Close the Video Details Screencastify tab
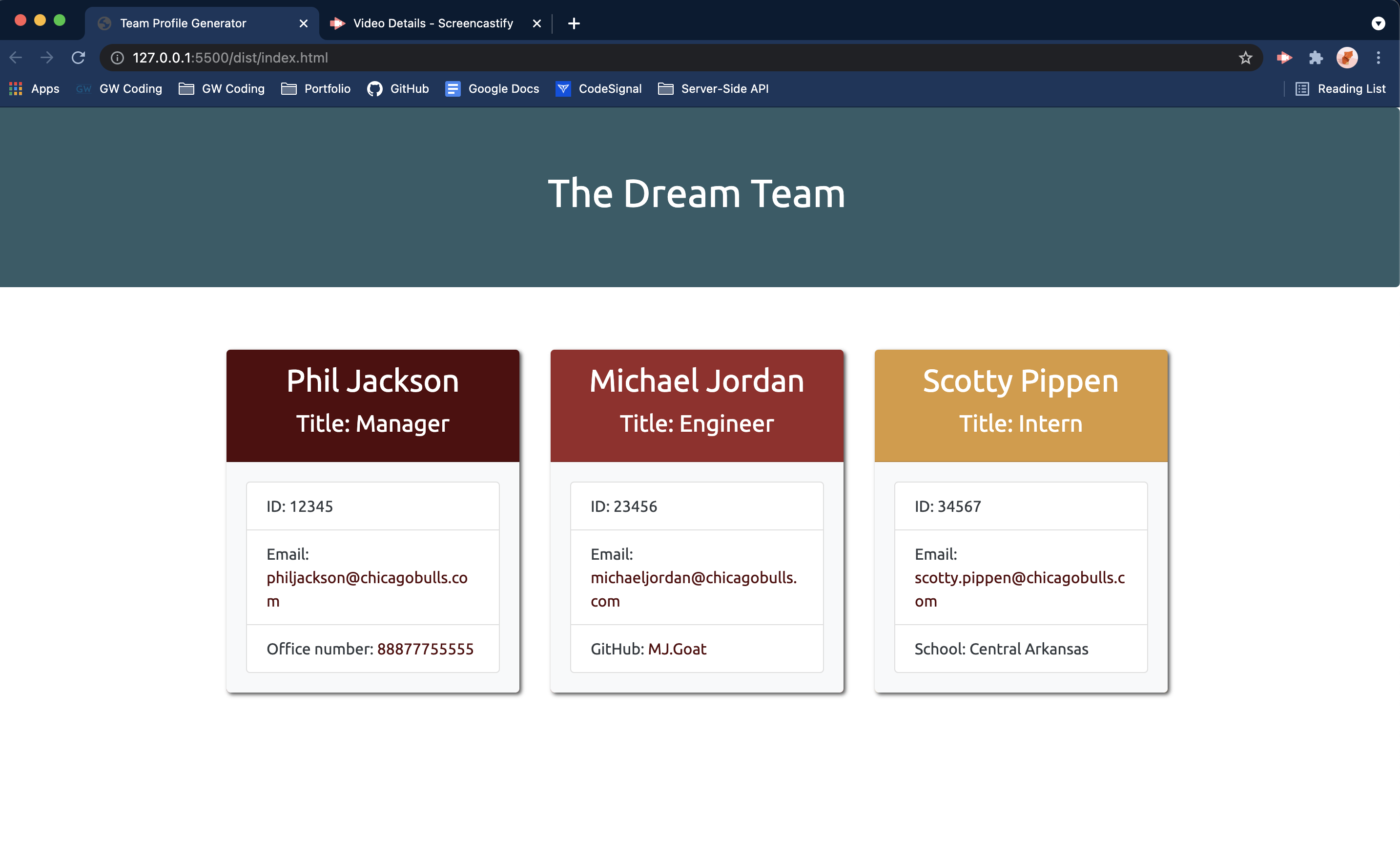Image resolution: width=1400 pixels, height=842 pixels. [536, 23]
